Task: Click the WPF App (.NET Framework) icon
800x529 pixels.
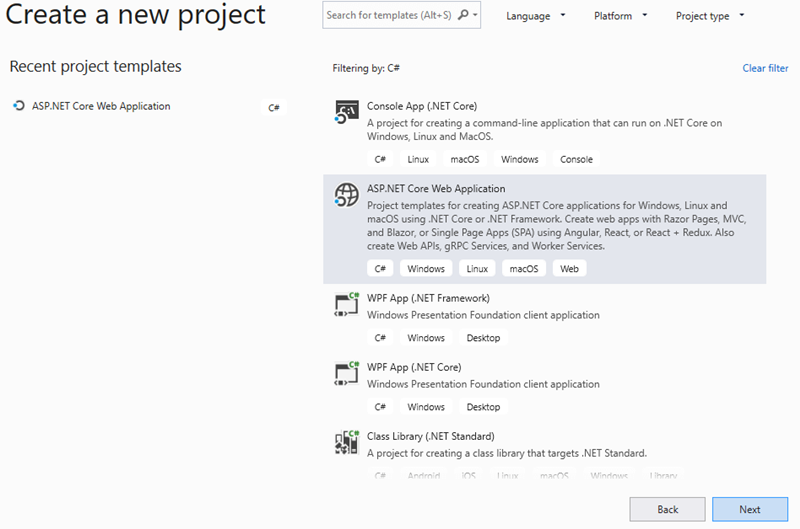Action: (x=346, y=304)
